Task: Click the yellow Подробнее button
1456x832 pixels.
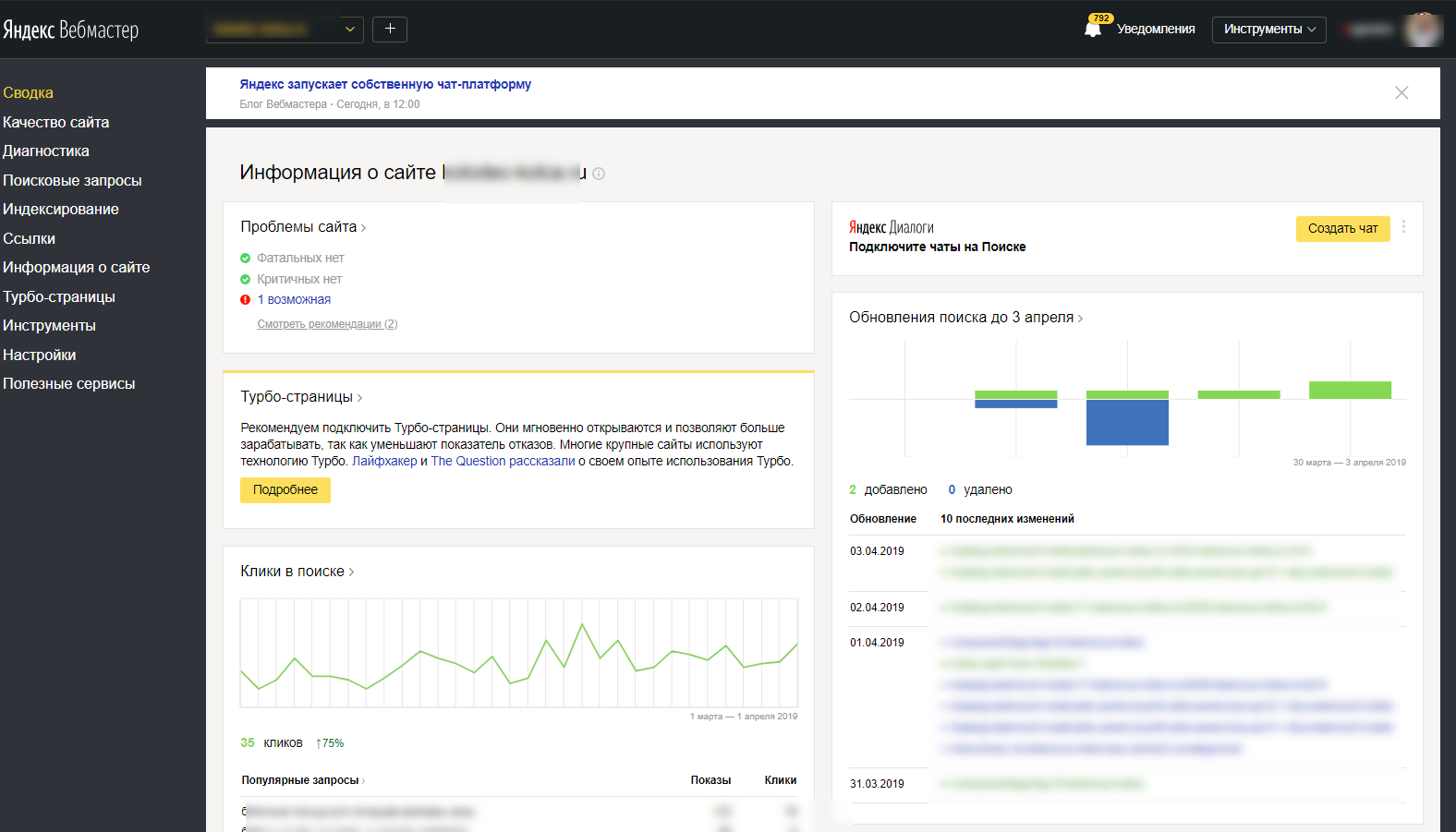Action: (x=285, y=490)
